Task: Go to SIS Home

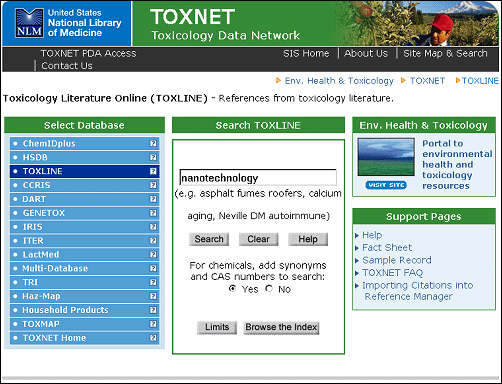Action: (306, 53)
